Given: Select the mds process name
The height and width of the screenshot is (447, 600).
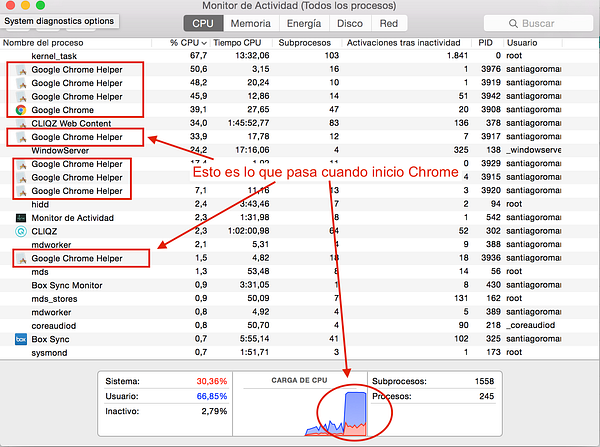Looking at the screenshot, I should tap(40, 272).
